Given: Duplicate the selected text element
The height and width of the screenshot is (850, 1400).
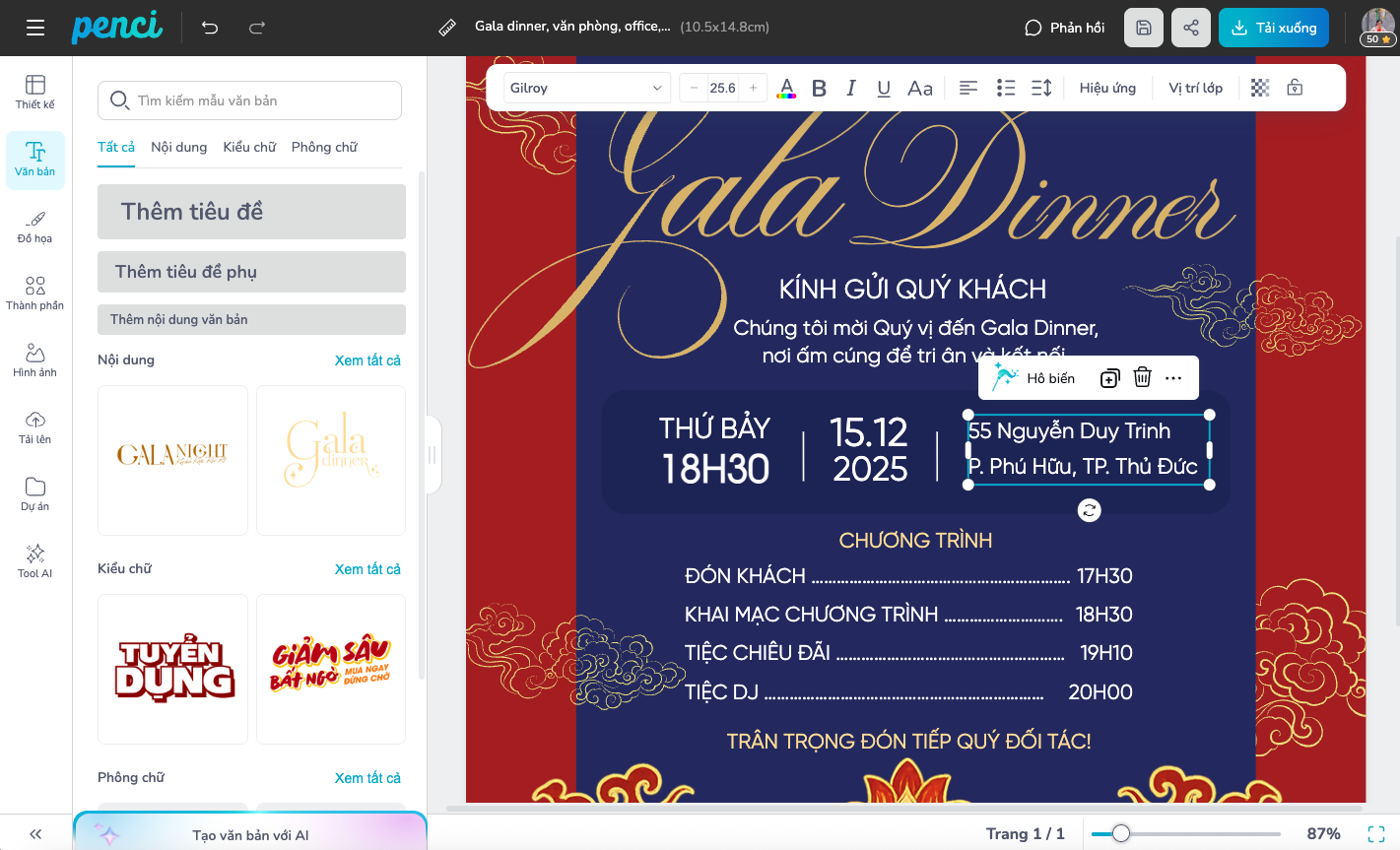Looking at the screenshot, I should pyautogui.click(x=1109, y=378).
